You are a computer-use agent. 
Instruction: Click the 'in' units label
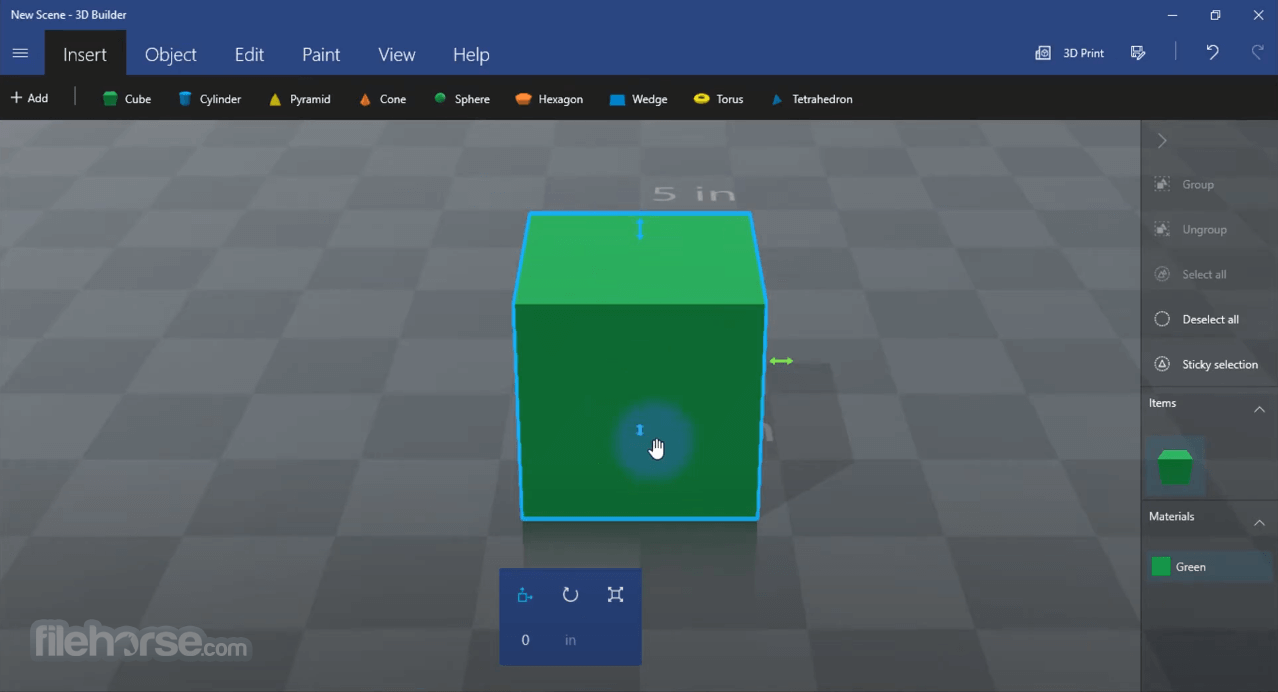[570, 640]
